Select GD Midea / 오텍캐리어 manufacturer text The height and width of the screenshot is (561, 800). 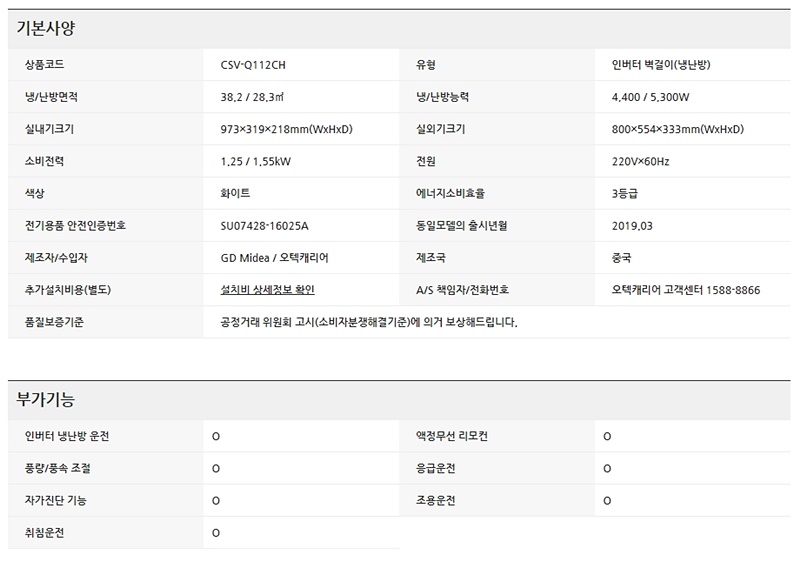tap(274, 258)
